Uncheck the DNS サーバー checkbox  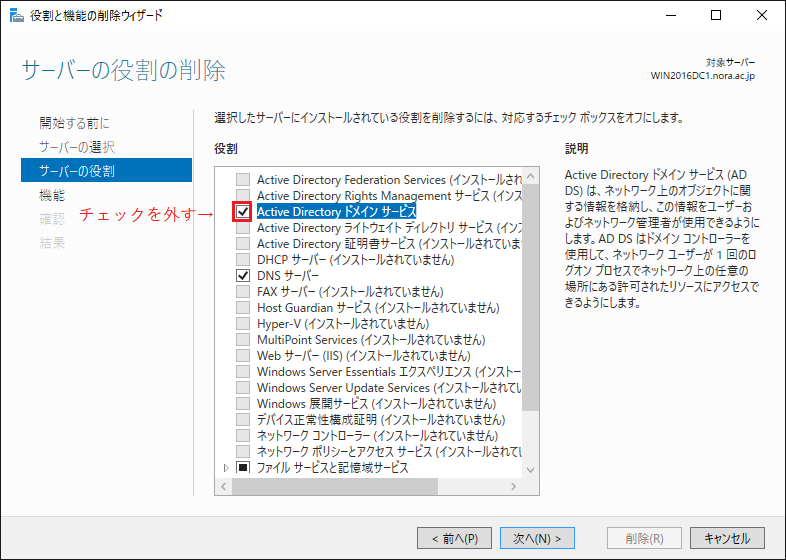[243, 276]
